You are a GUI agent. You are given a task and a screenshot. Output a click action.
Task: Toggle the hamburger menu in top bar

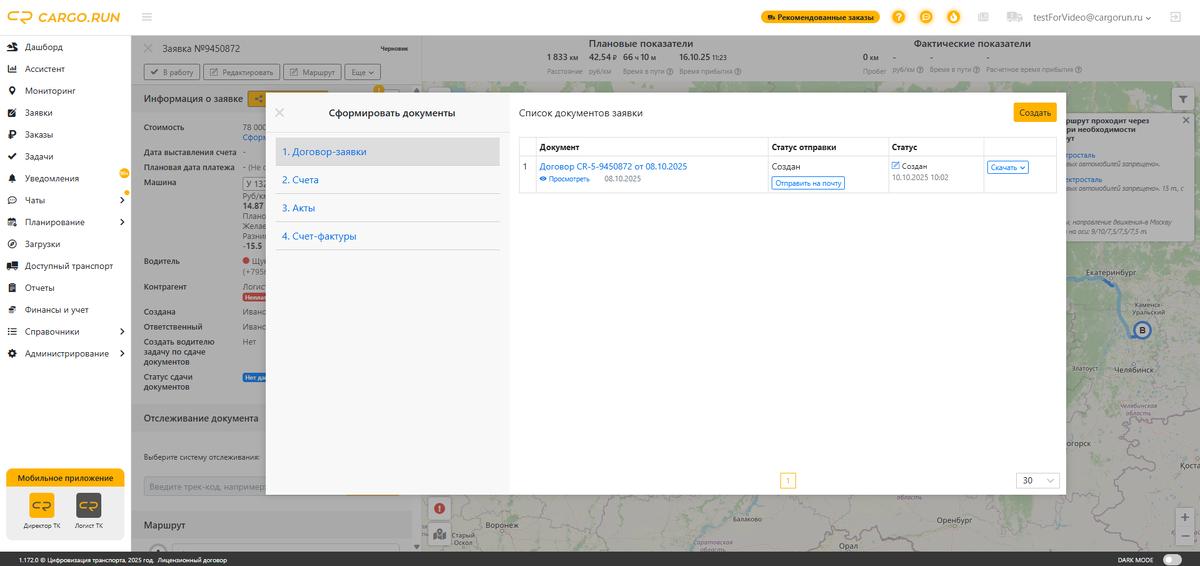click(147, 17)
